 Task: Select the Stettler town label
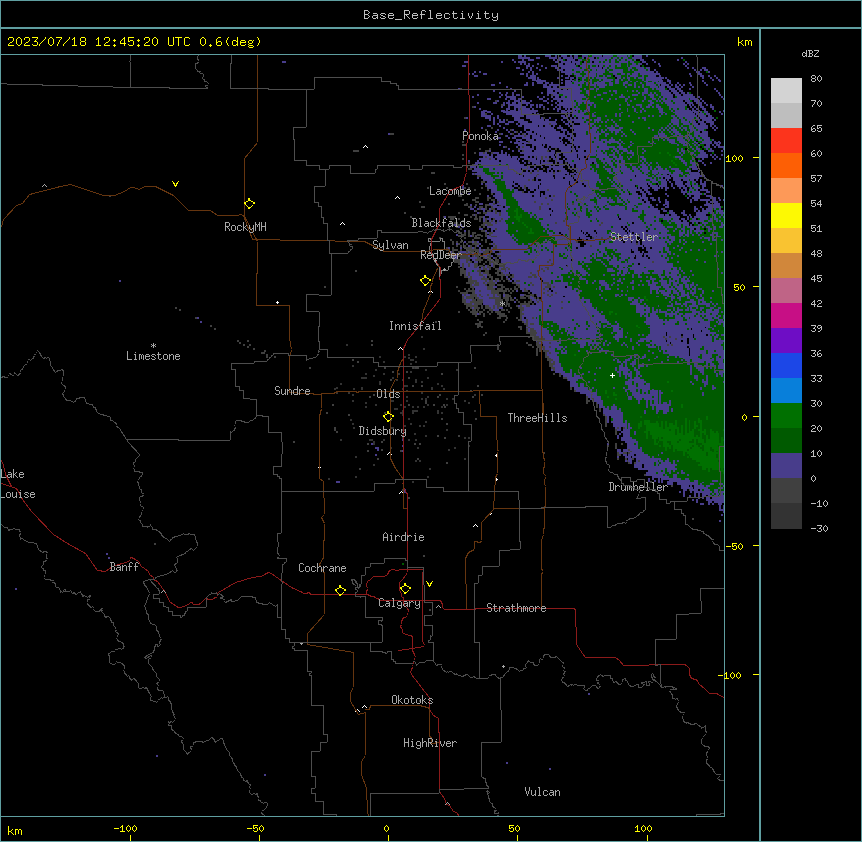coord(633,237)
